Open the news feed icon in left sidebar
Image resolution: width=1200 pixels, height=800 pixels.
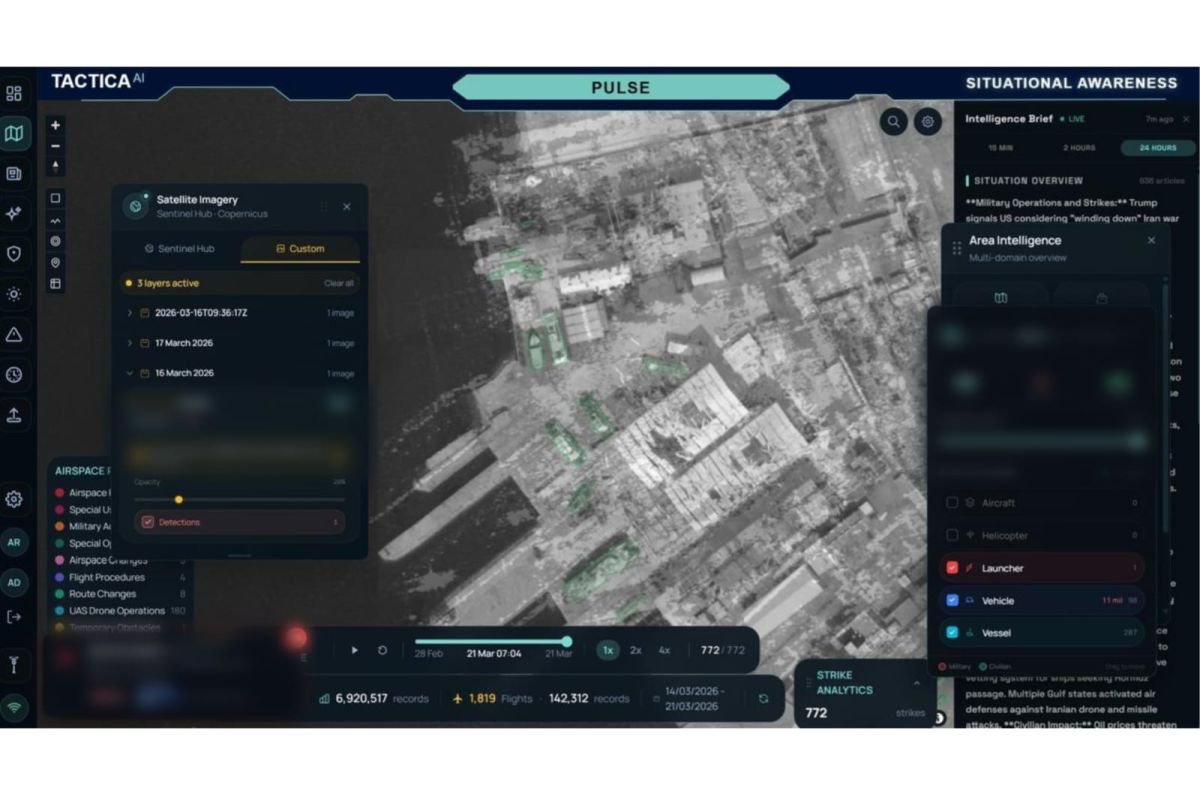[x=14, y=174]
